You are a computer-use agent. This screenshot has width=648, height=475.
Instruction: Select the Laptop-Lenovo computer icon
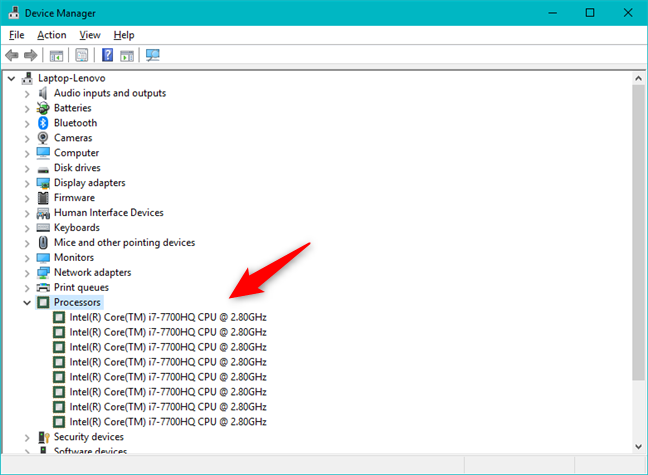27,78
